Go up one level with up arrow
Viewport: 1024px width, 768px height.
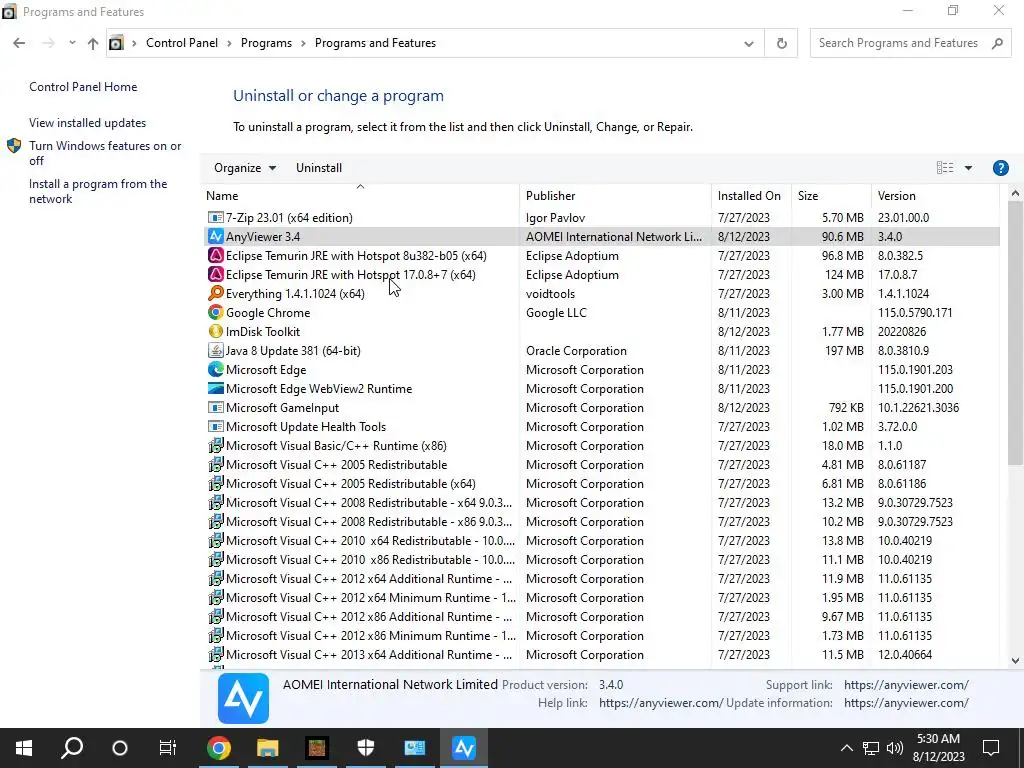(93, 43)
